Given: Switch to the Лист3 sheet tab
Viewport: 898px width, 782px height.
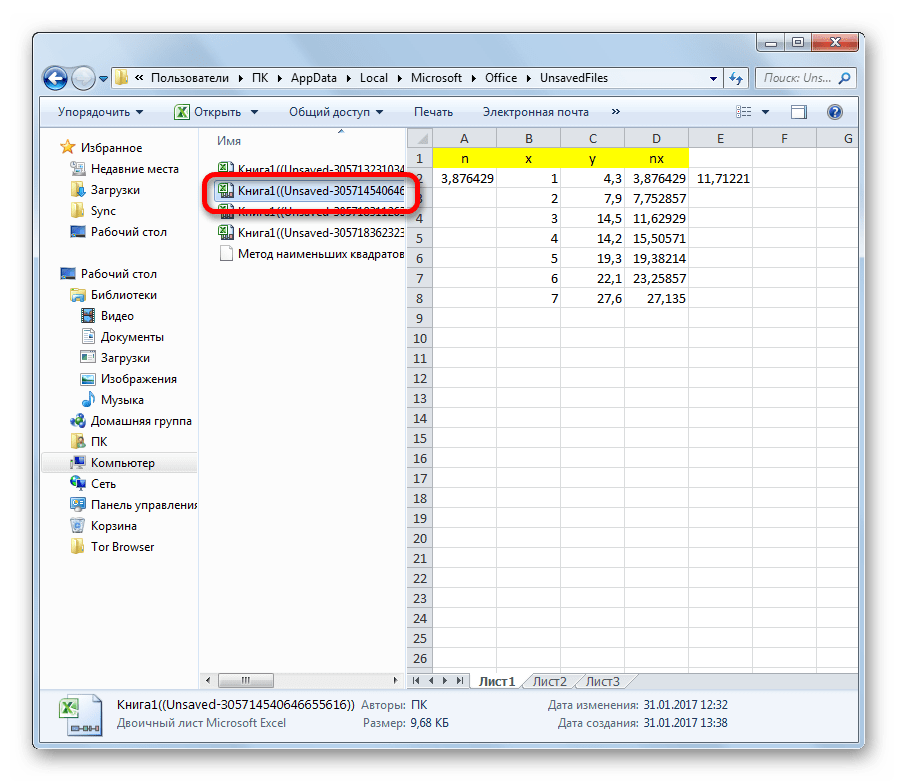Looking at the screenshot, I should tap(602, 682).
